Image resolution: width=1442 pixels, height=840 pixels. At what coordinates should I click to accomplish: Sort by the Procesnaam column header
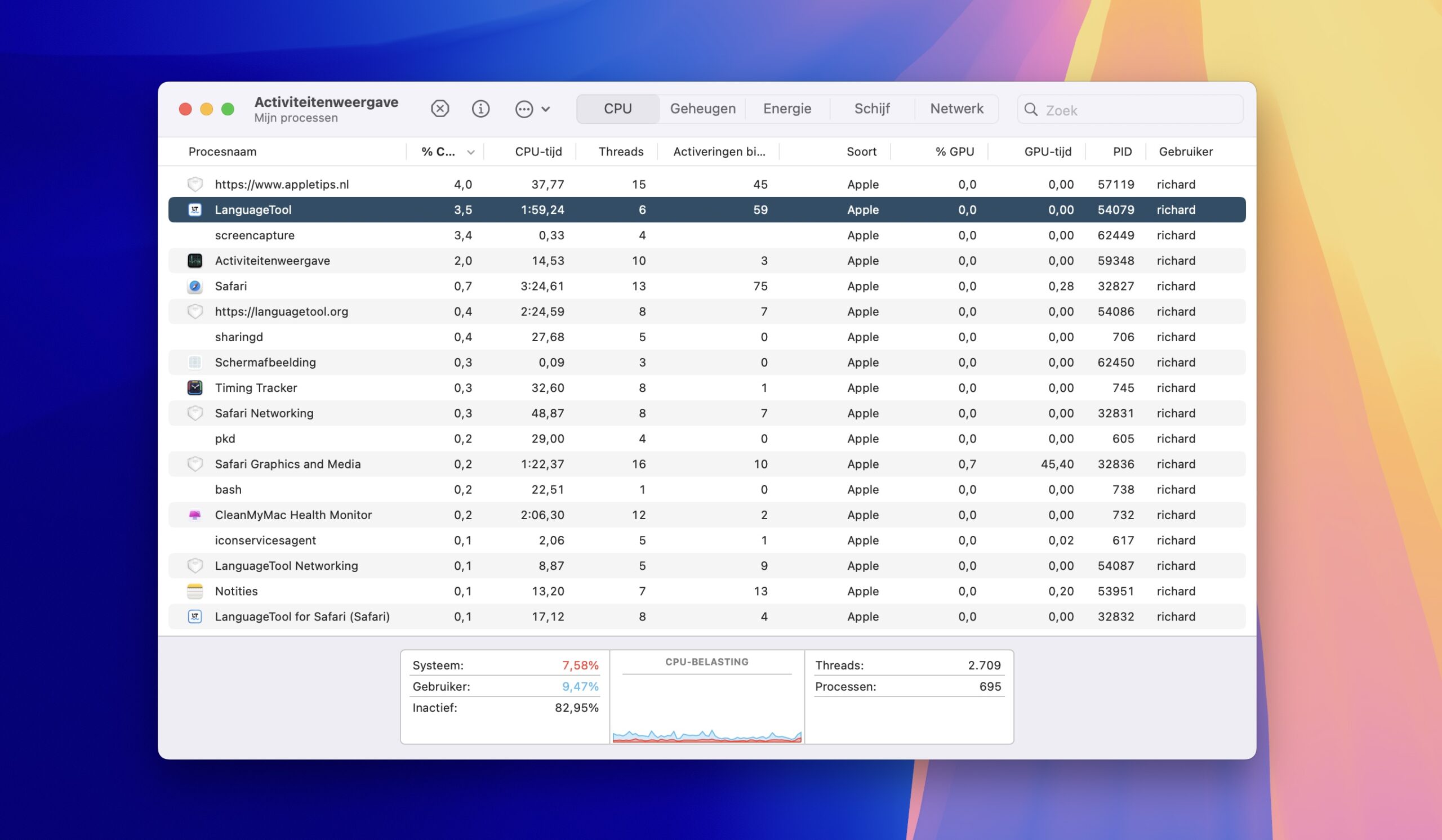pos(222,151)
